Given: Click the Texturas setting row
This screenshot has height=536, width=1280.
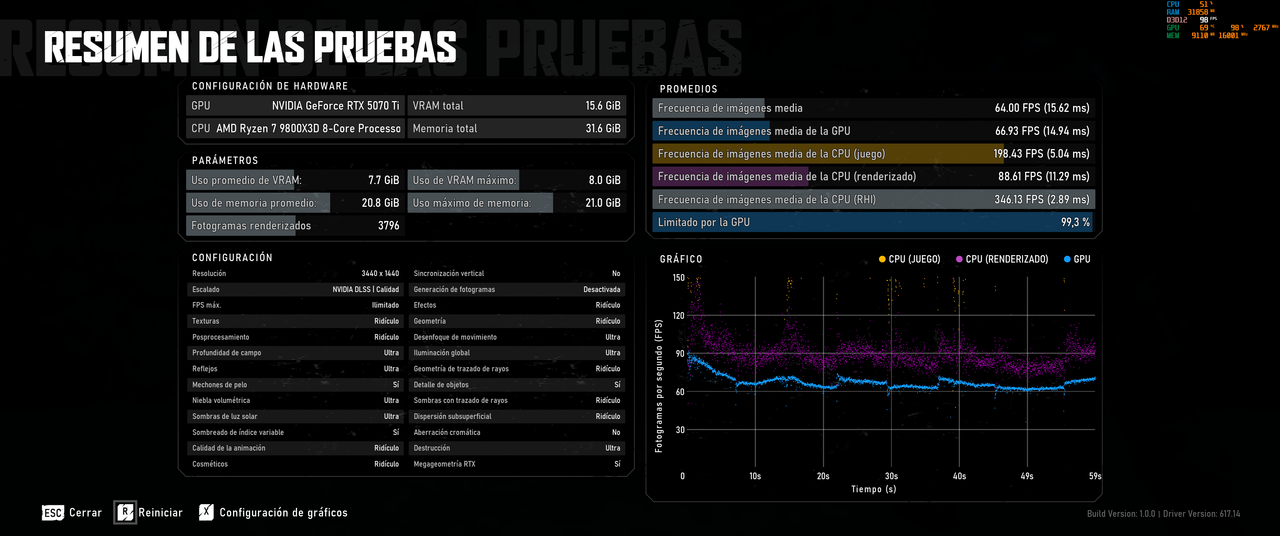Looking at the screenshot, I should point(294,321).
